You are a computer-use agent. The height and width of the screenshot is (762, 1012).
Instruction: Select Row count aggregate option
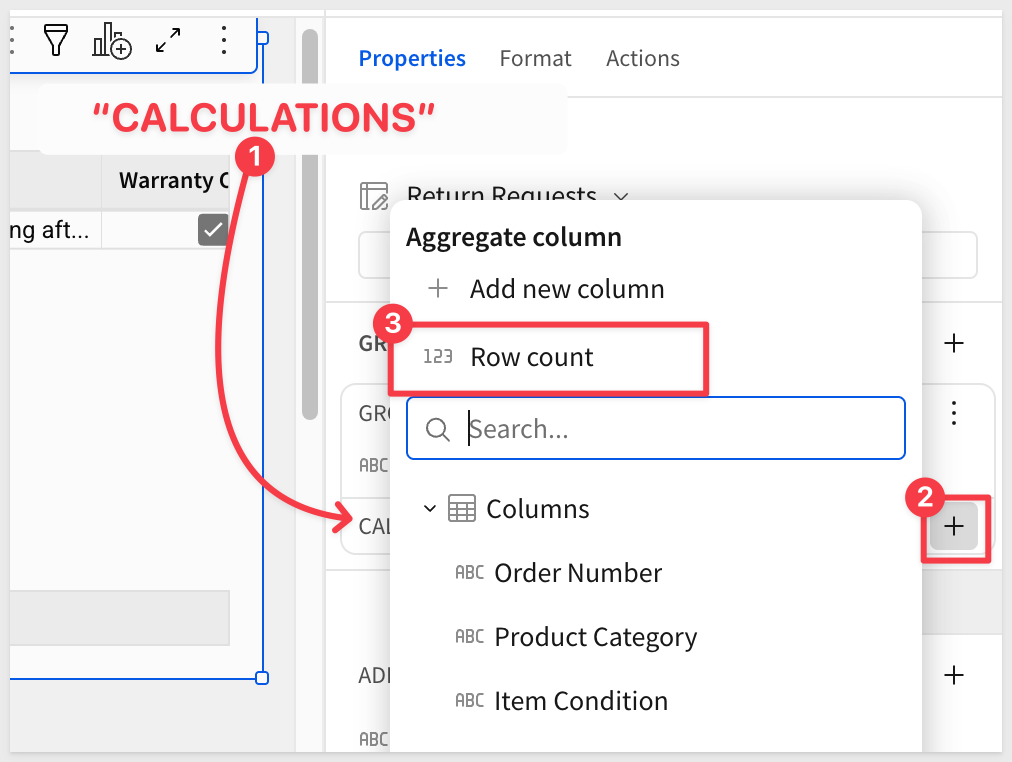click(x=531, y=357)
